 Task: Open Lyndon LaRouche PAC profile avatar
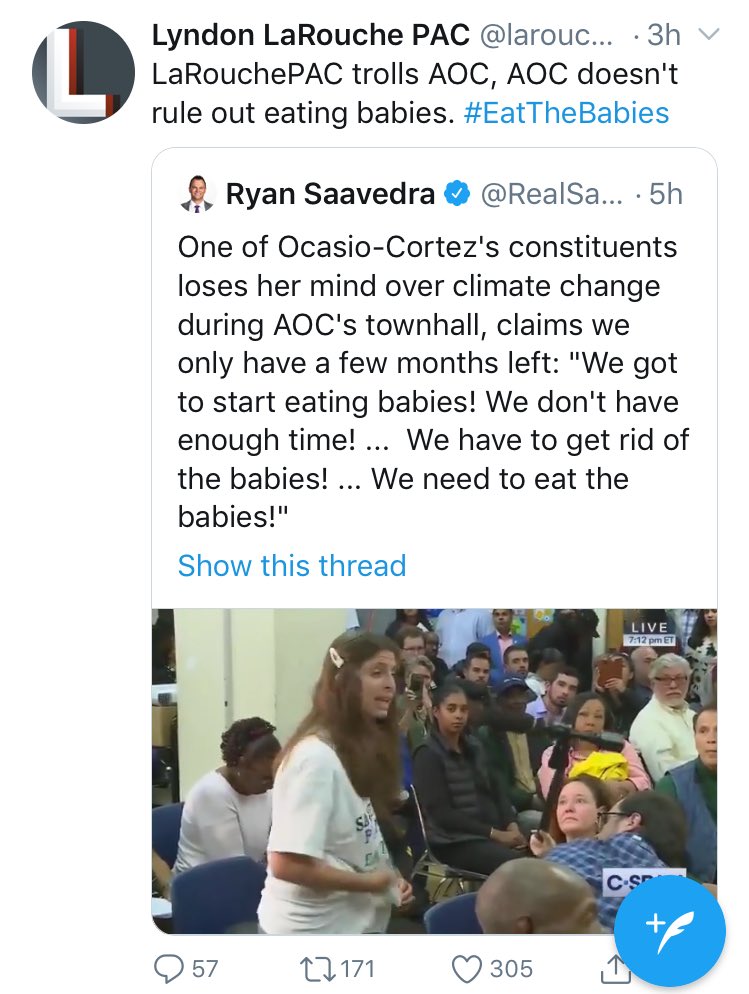pos(83,72)
